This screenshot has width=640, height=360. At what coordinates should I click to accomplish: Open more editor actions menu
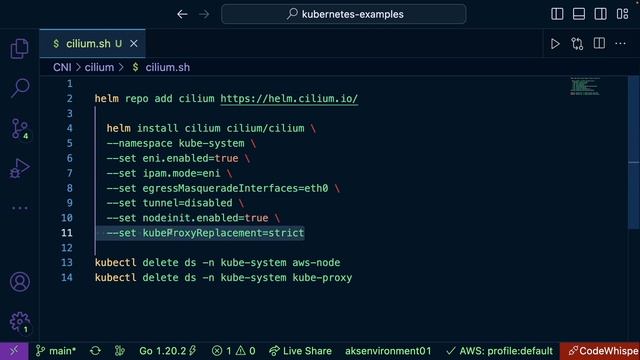[620, 43]
